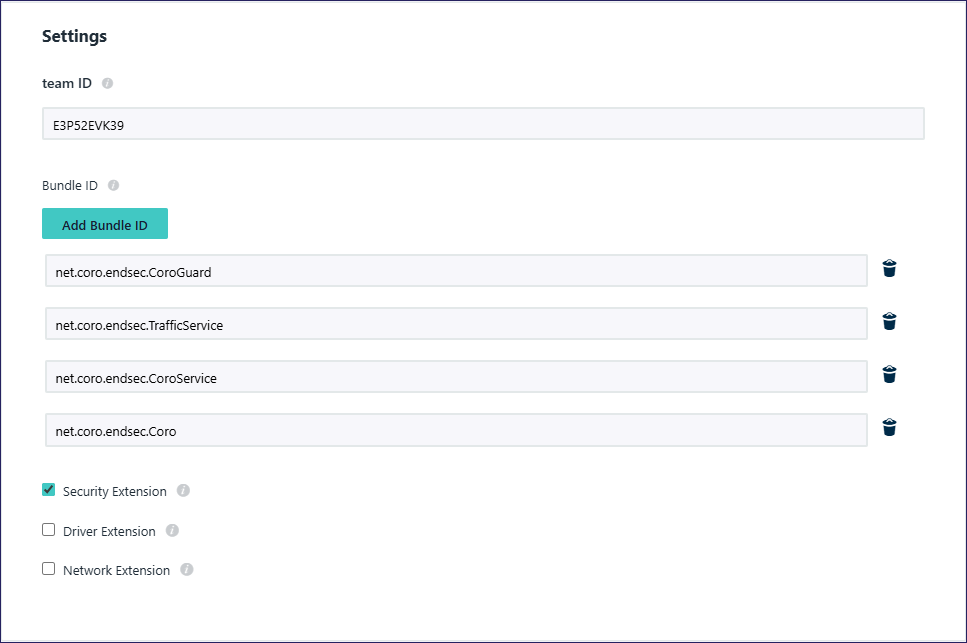967x643 pixels.
Task: Focus the net.coro.endsec.CoroGuard text field
Action: tap(456, 271)
